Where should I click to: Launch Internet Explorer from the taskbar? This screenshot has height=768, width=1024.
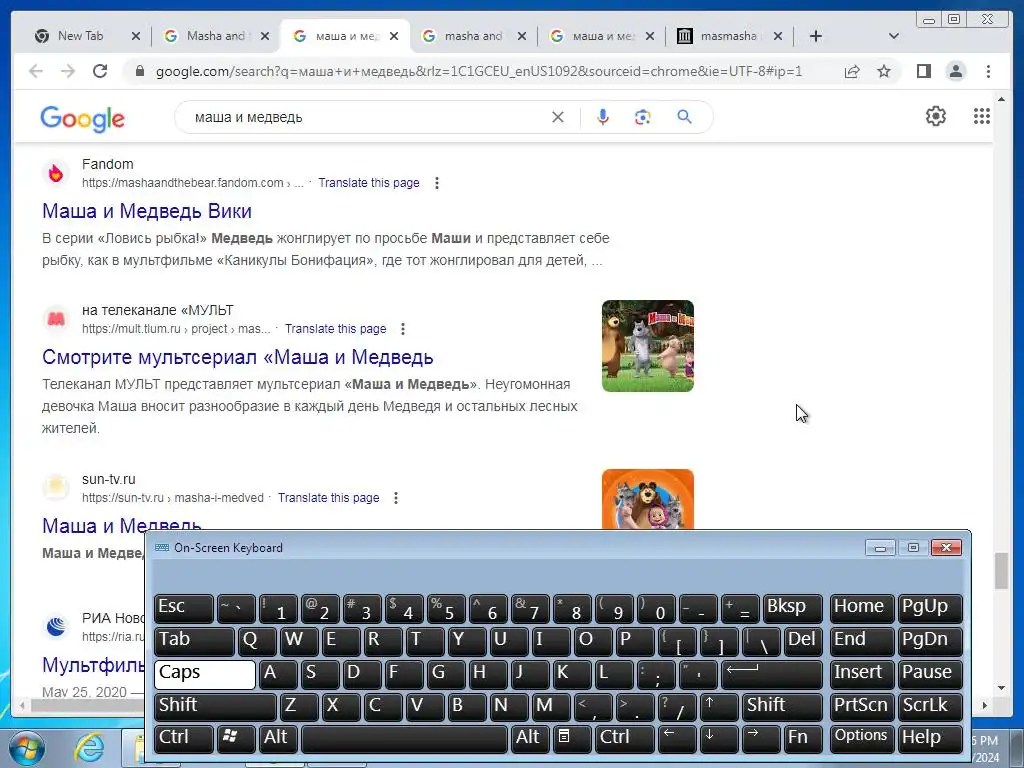click(89, 748)
